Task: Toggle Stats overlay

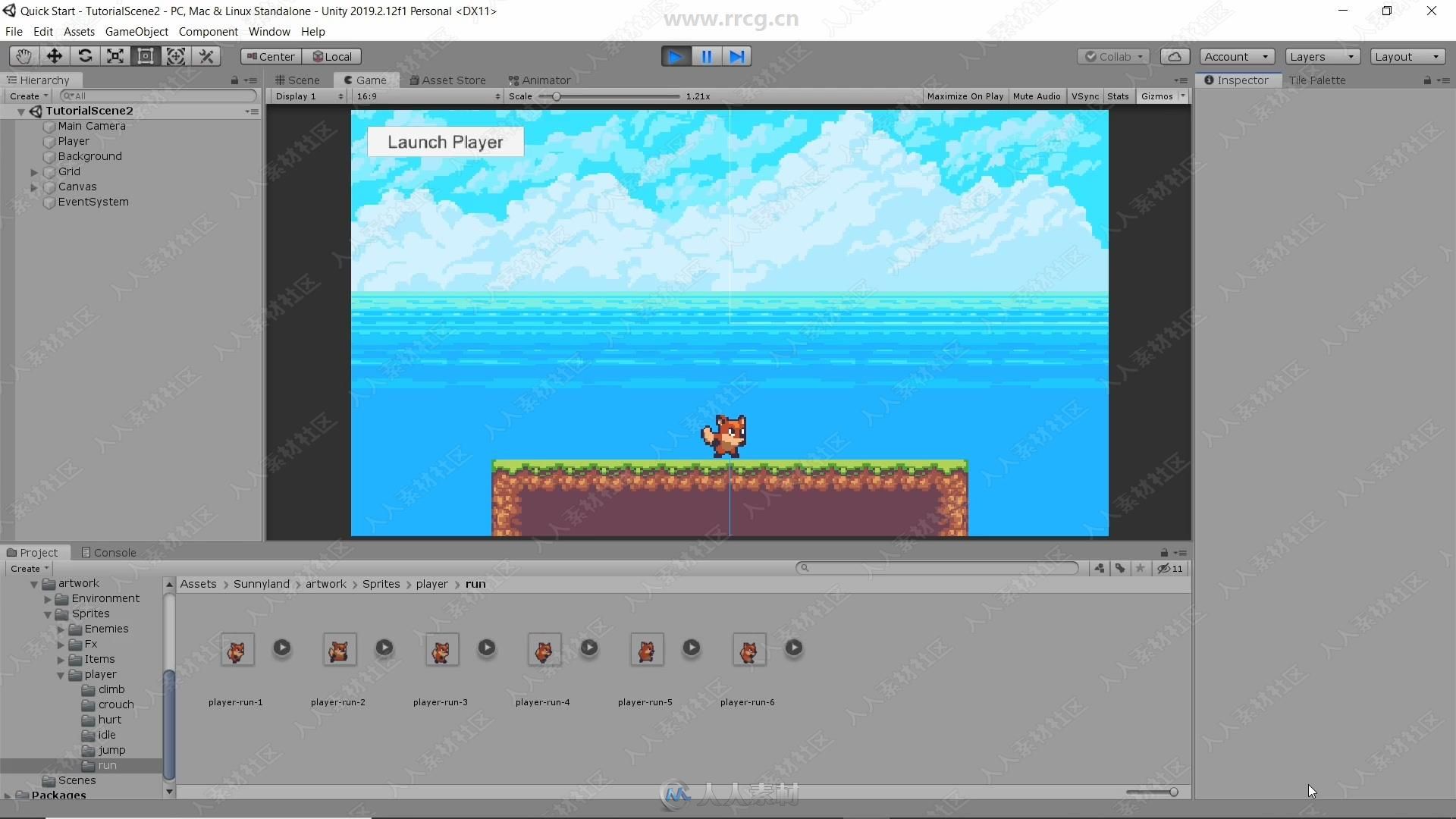Action: [1118, 96]
